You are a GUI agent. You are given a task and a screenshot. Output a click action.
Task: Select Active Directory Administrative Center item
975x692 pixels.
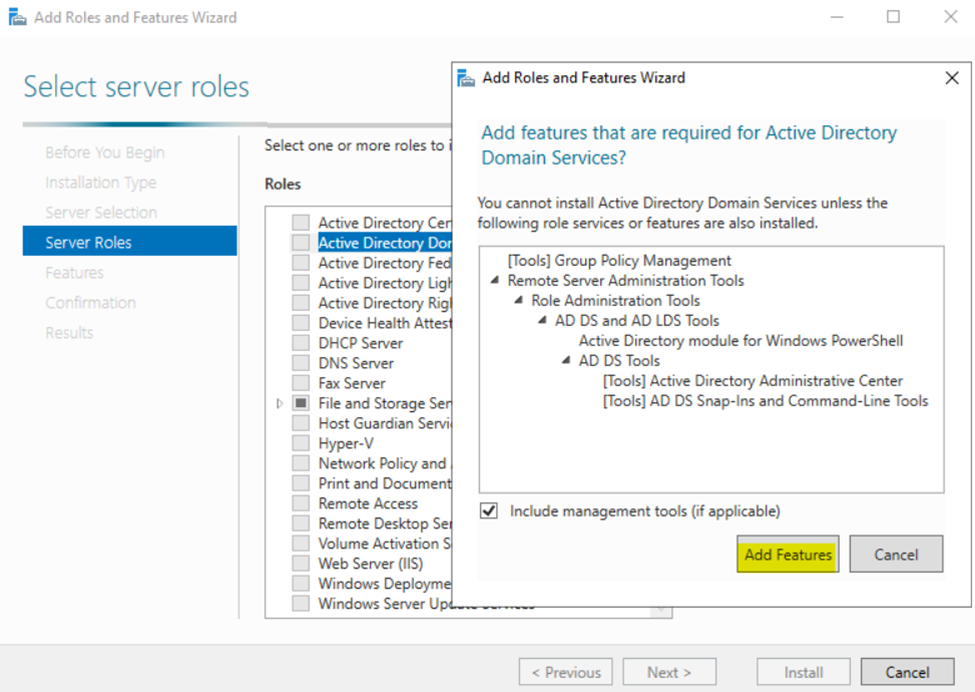(752, 381)
